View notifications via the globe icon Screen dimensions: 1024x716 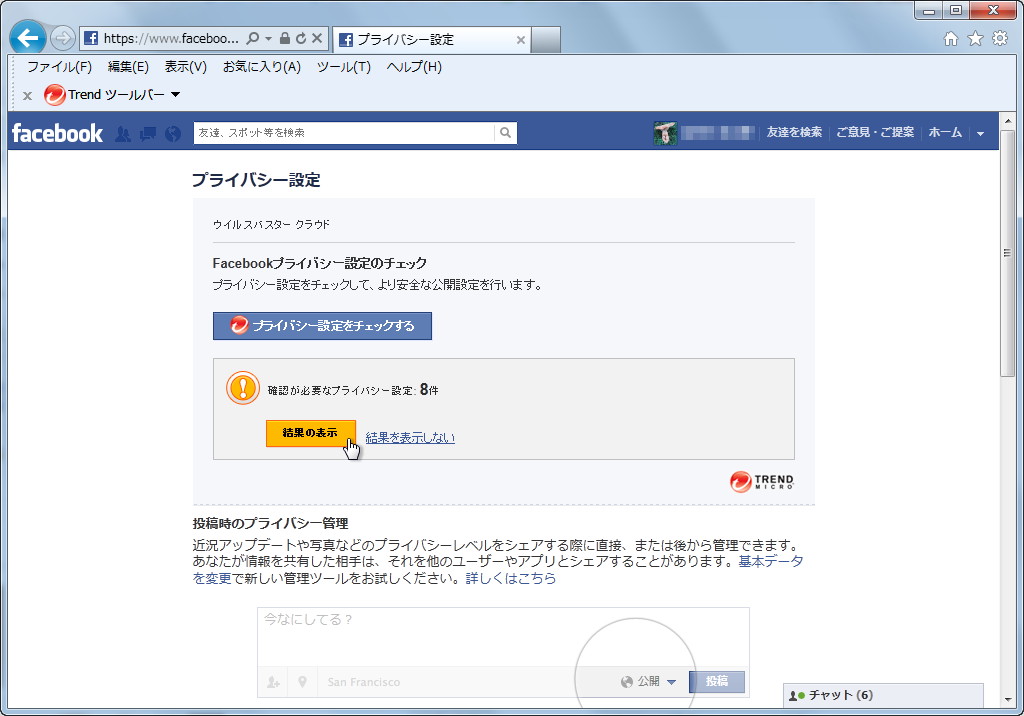(171, 132)
